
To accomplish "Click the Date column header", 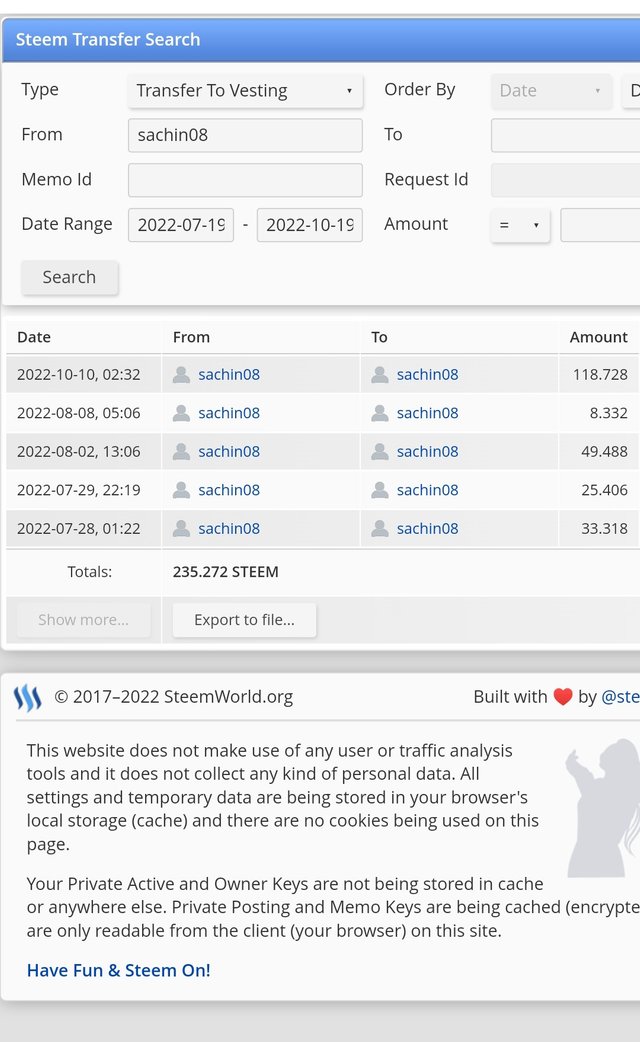I will tap(34, 338).
